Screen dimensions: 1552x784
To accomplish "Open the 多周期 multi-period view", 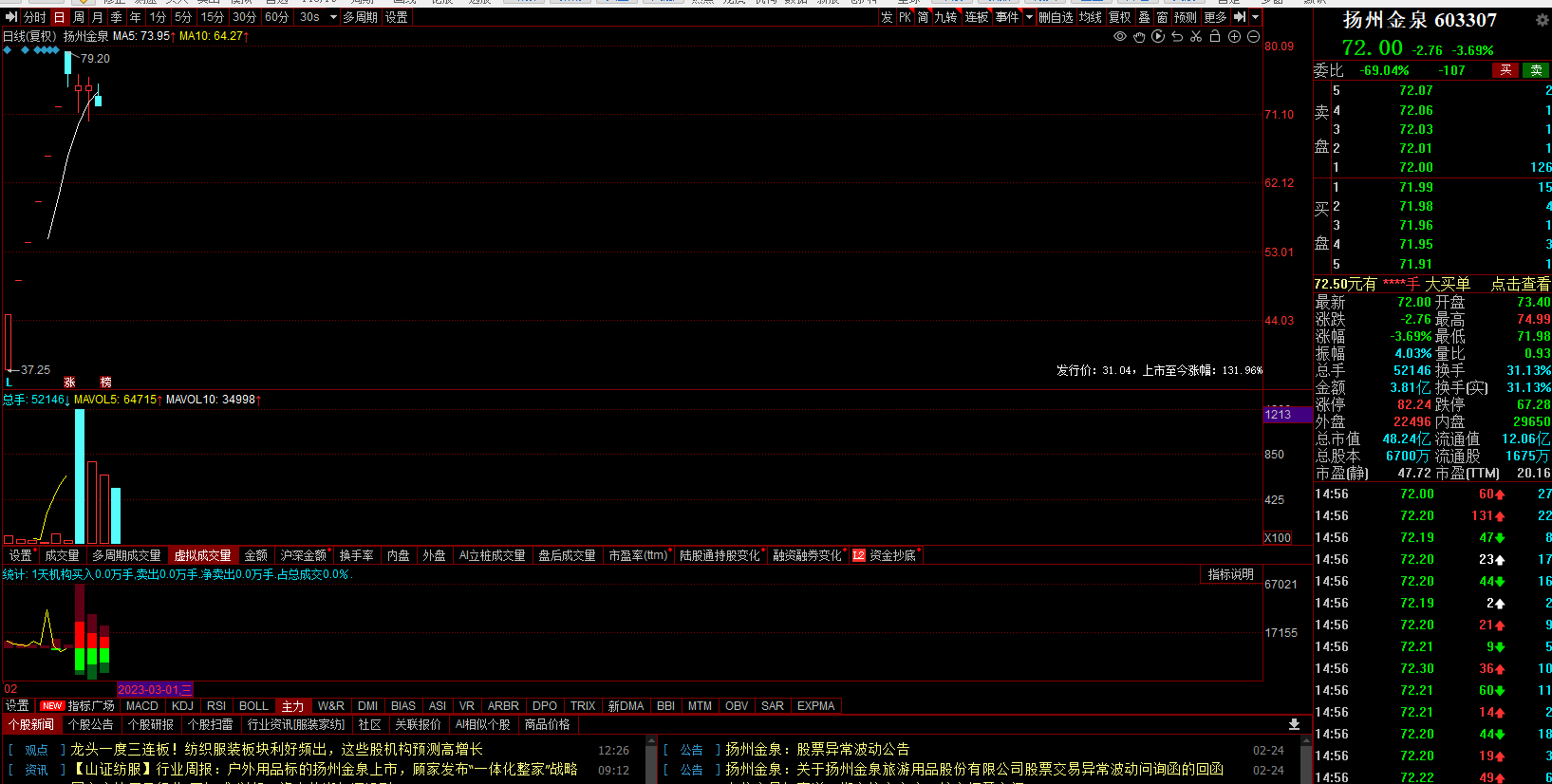I will [360, 17].
